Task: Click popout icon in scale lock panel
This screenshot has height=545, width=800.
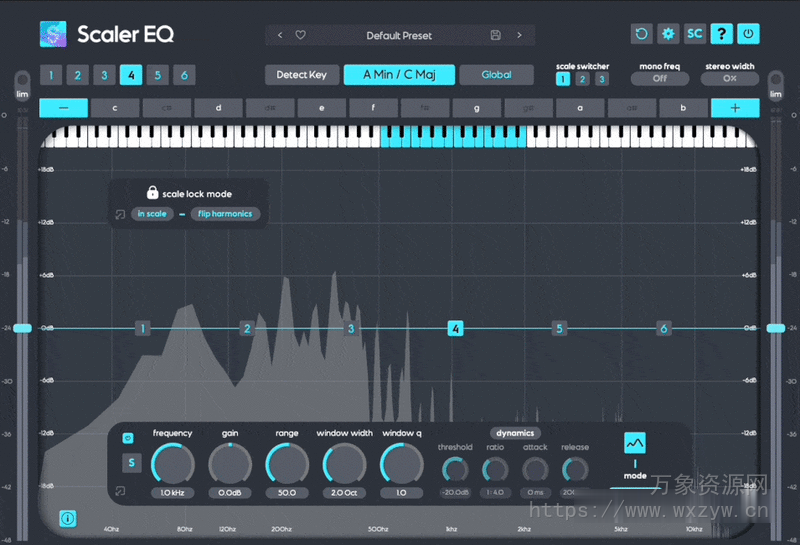Action: tap(120, 214)
